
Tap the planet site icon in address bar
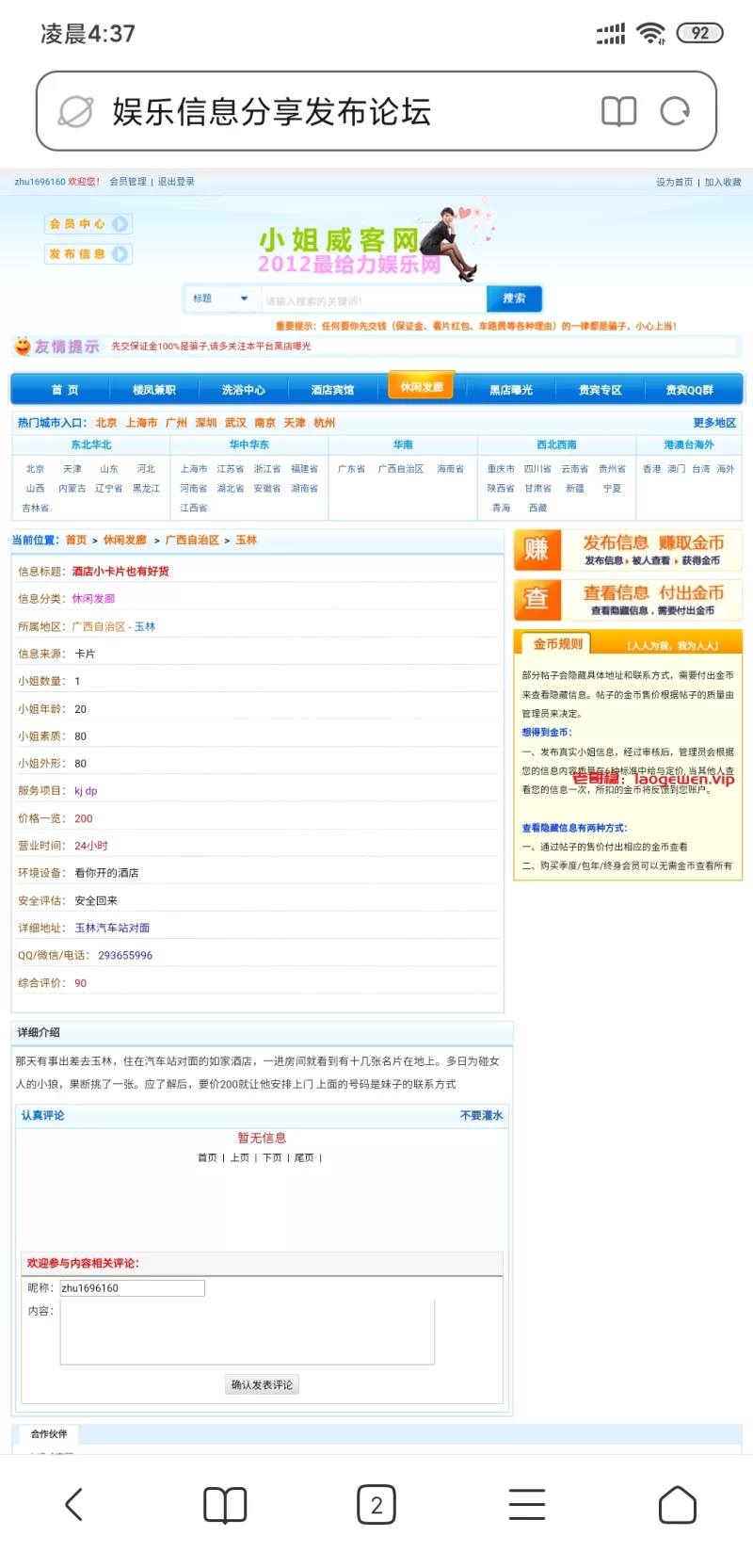(x=75, y=112)
